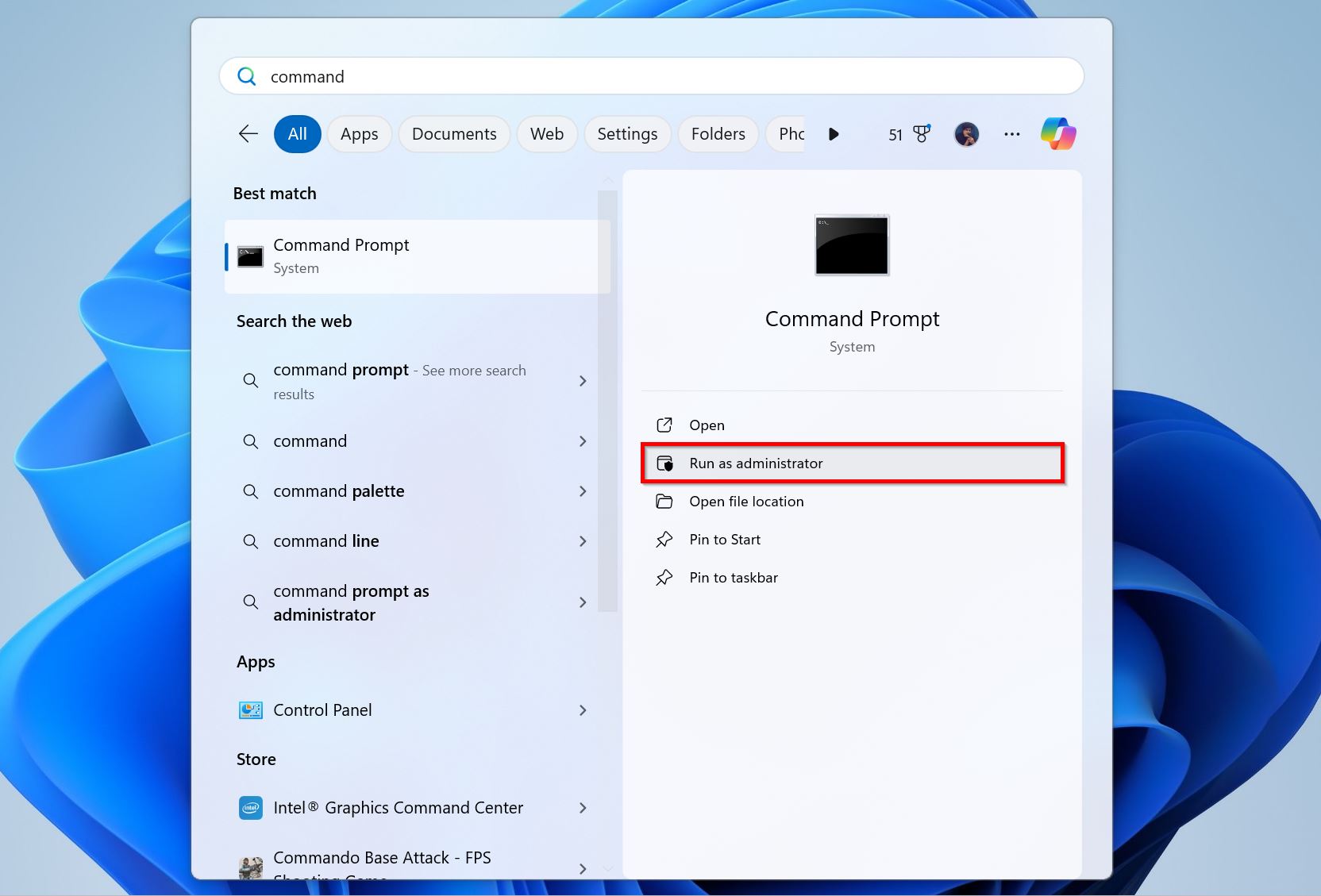Expand the command line search suggestion
The image size is (1321, 896).
click(583, 540)
